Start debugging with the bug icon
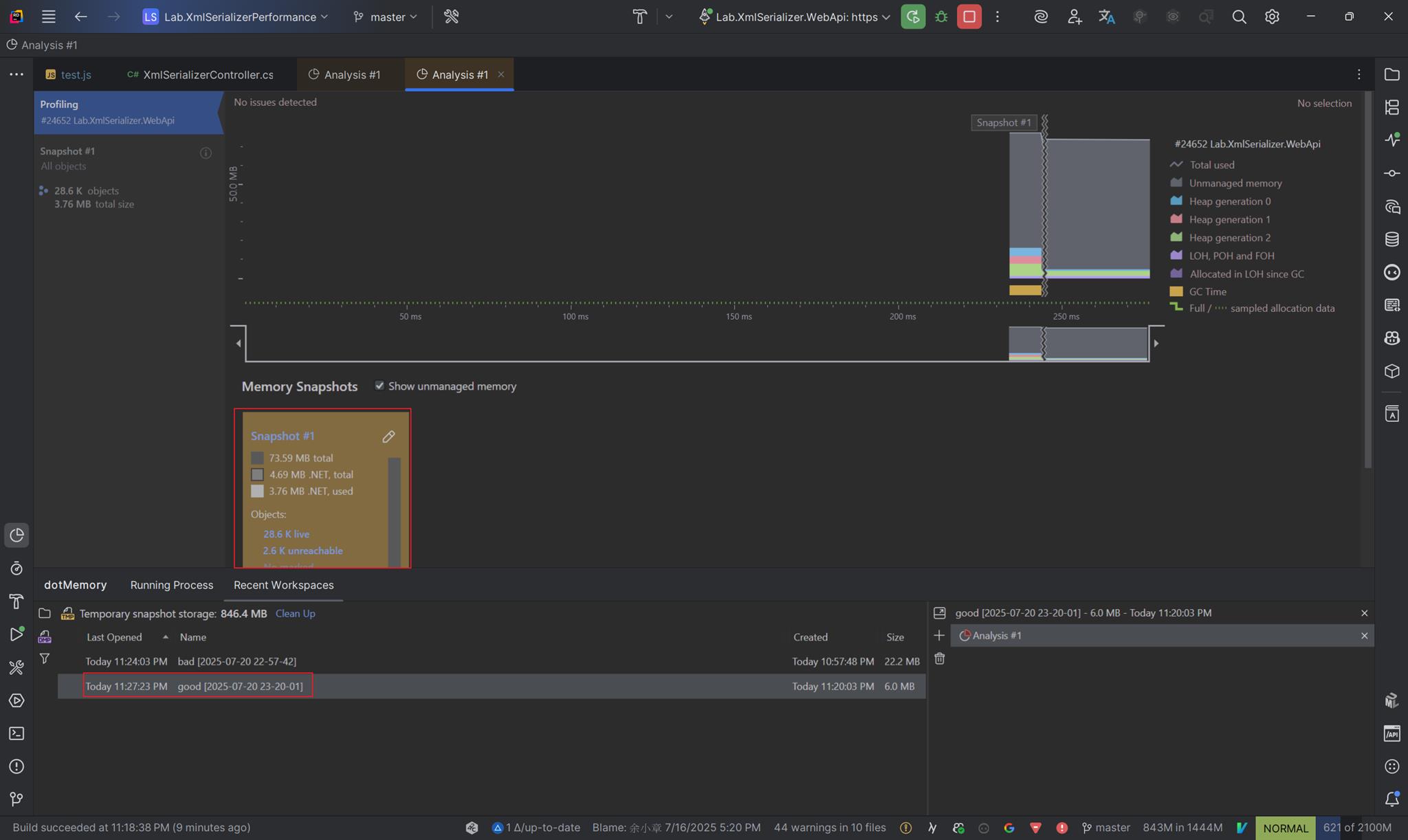Screen dimensions: 1408x840 [941, 16]
